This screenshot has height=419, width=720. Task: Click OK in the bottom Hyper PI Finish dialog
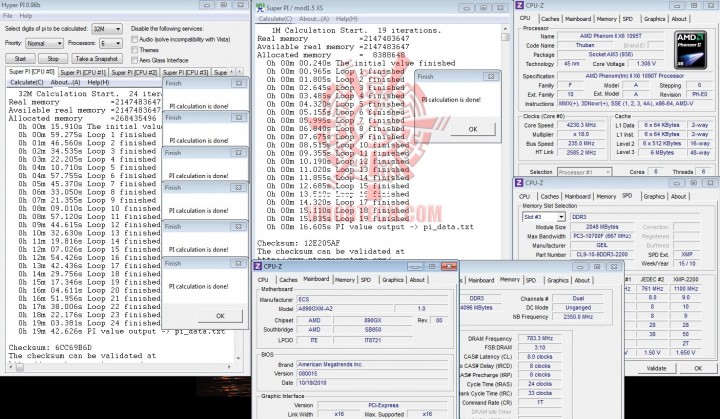pyautogui.click(x=220, y=316)
